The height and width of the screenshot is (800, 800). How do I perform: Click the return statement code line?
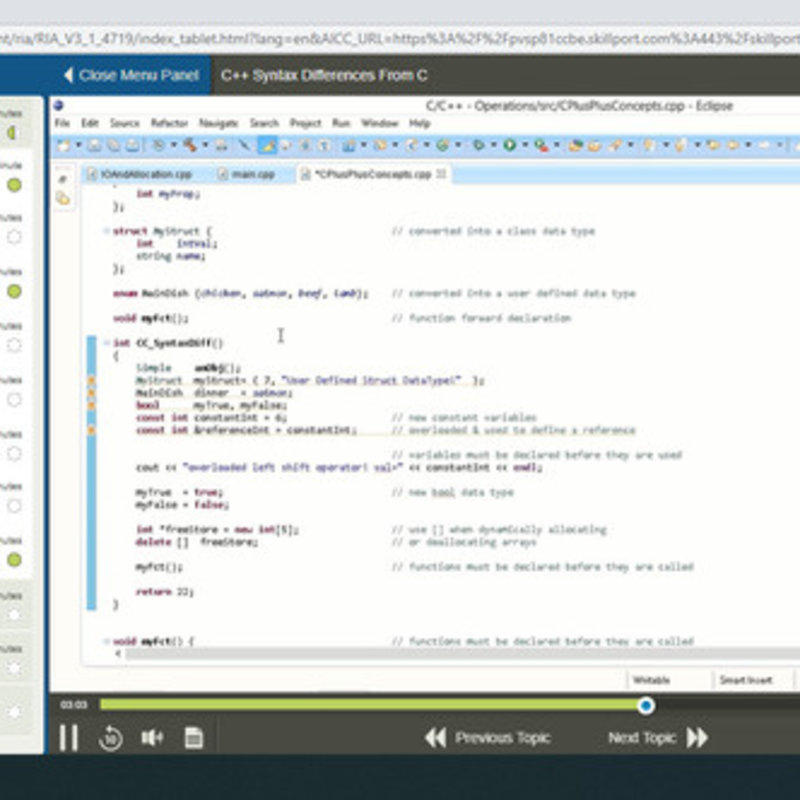tap(165, 592)
